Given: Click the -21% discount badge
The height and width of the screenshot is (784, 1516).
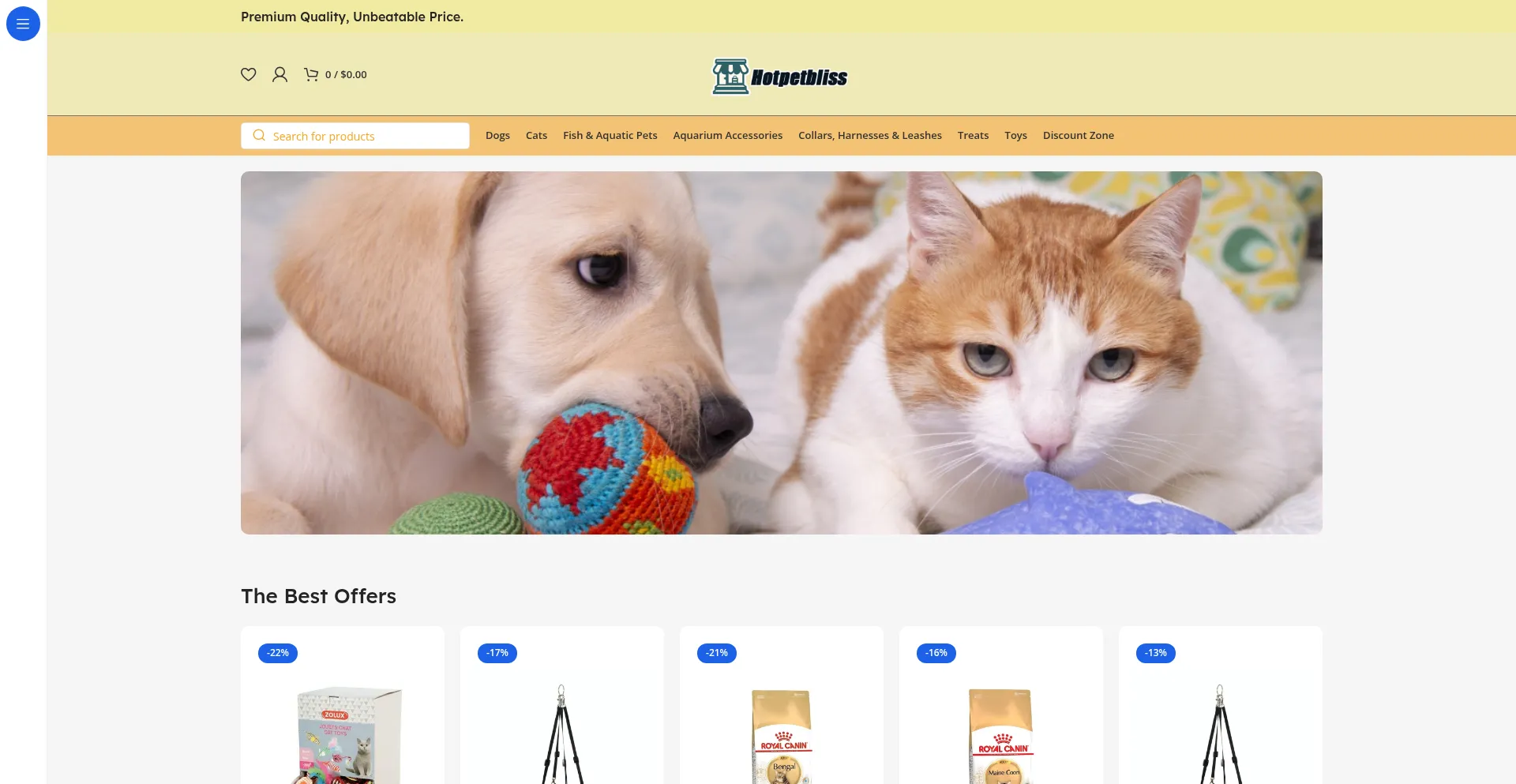Looking at the screenshot, I should coord(717,653).
